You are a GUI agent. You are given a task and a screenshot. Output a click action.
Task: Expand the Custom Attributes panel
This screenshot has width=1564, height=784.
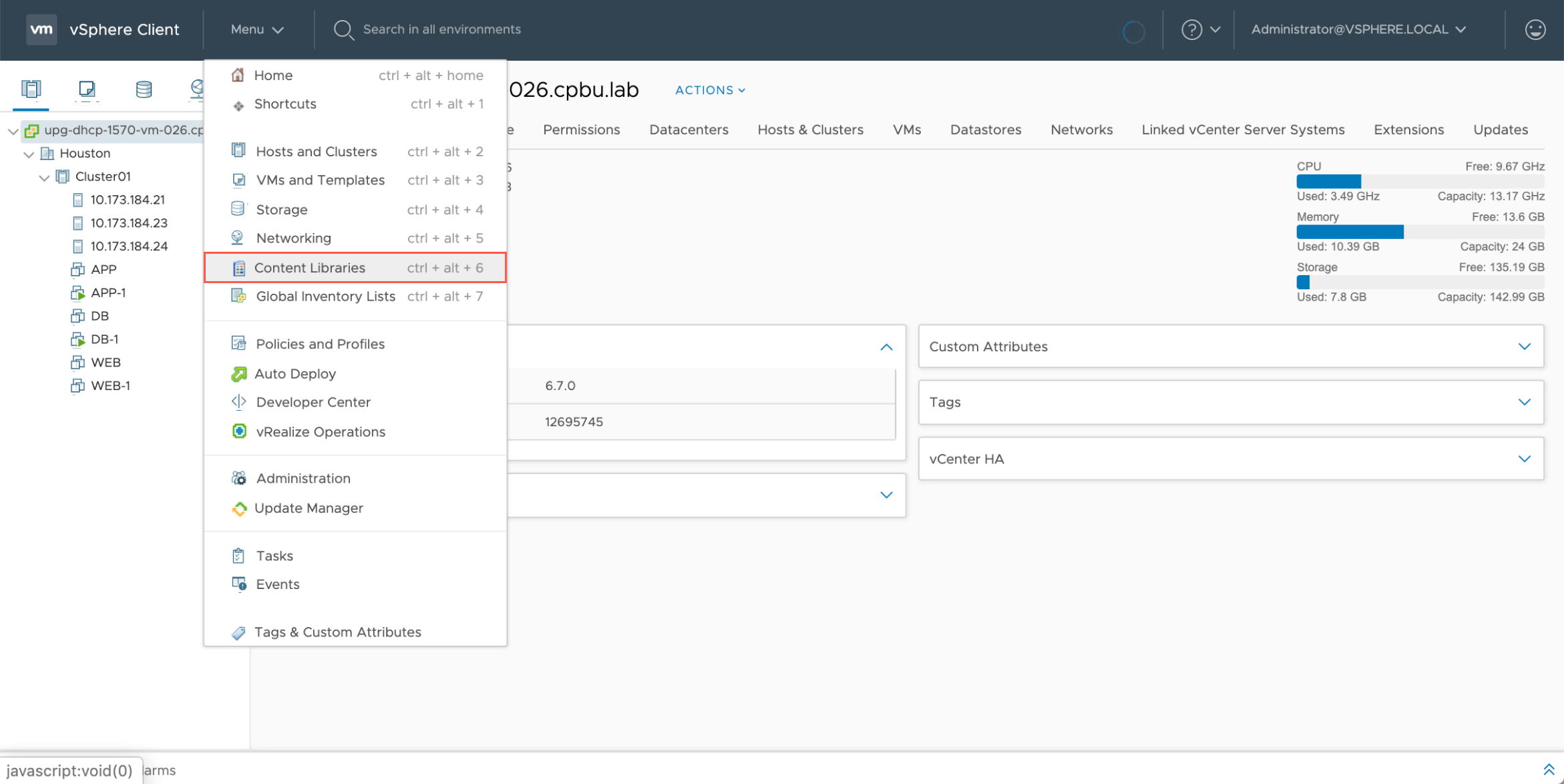pos(1524,346)
